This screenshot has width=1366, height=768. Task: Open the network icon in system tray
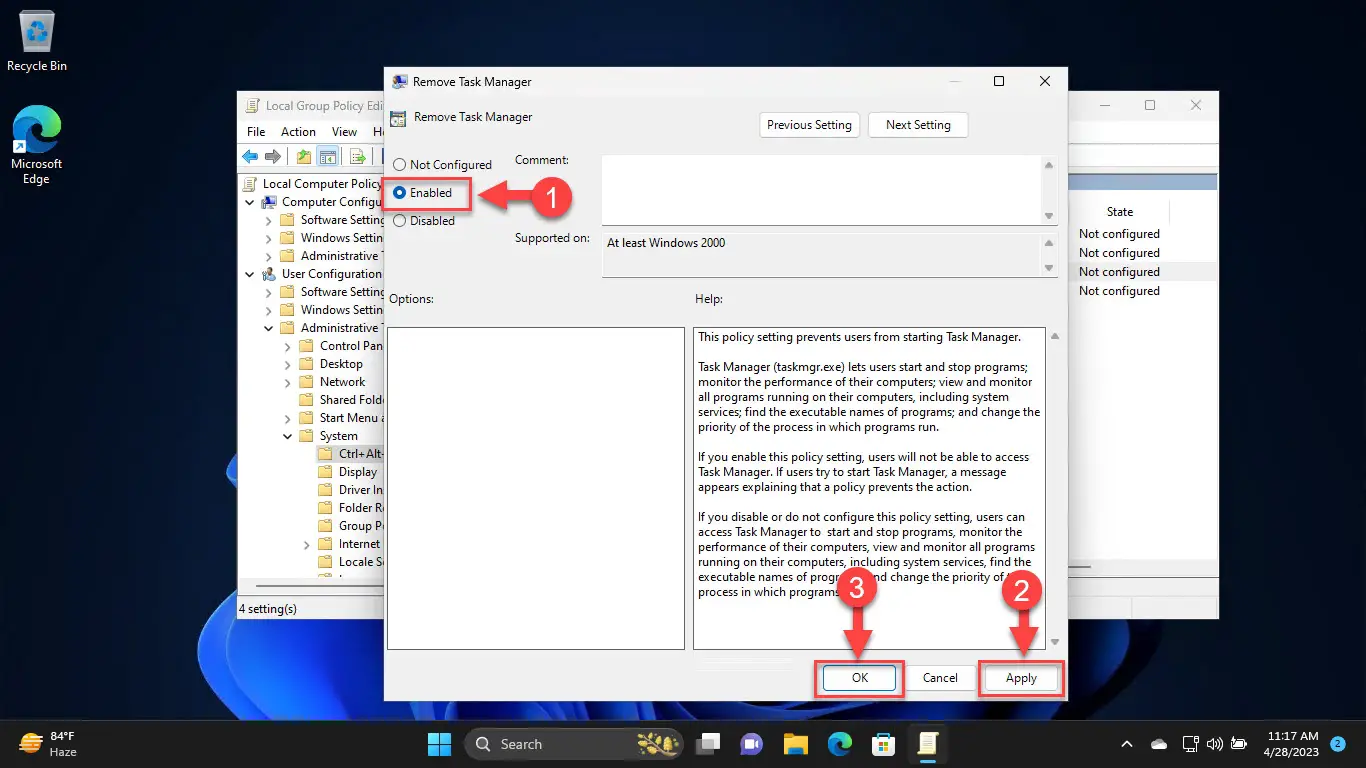point(1190,744)
